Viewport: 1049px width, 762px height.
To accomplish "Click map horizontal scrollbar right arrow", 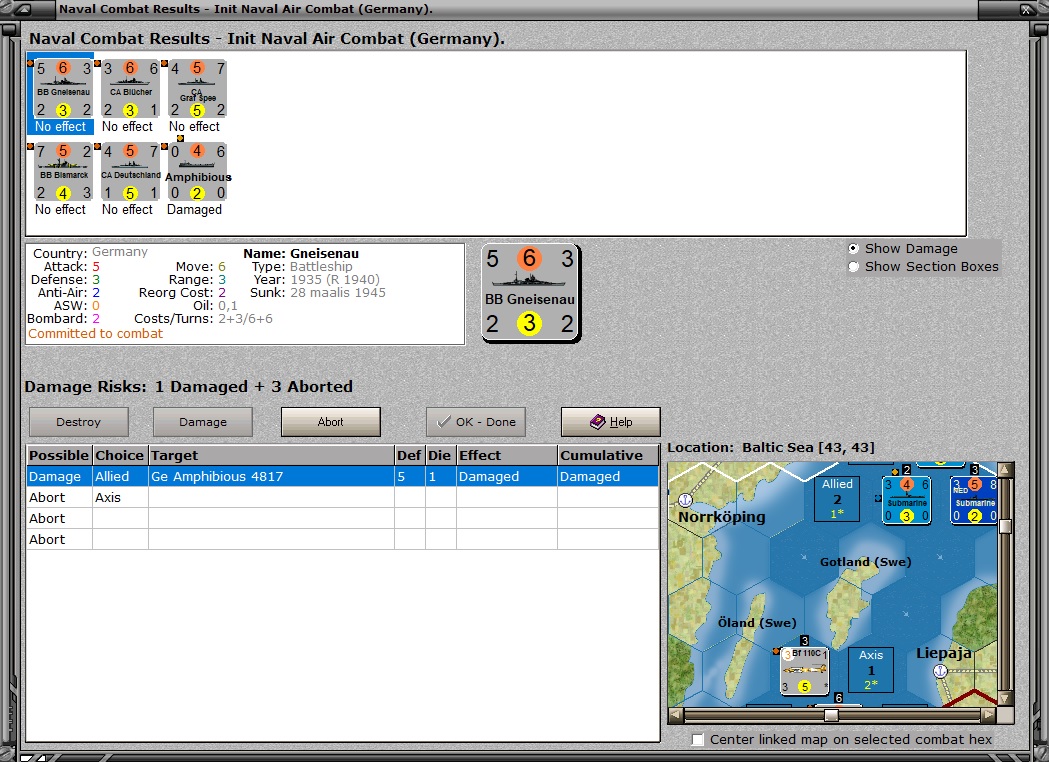I will [x=988, y=715].
